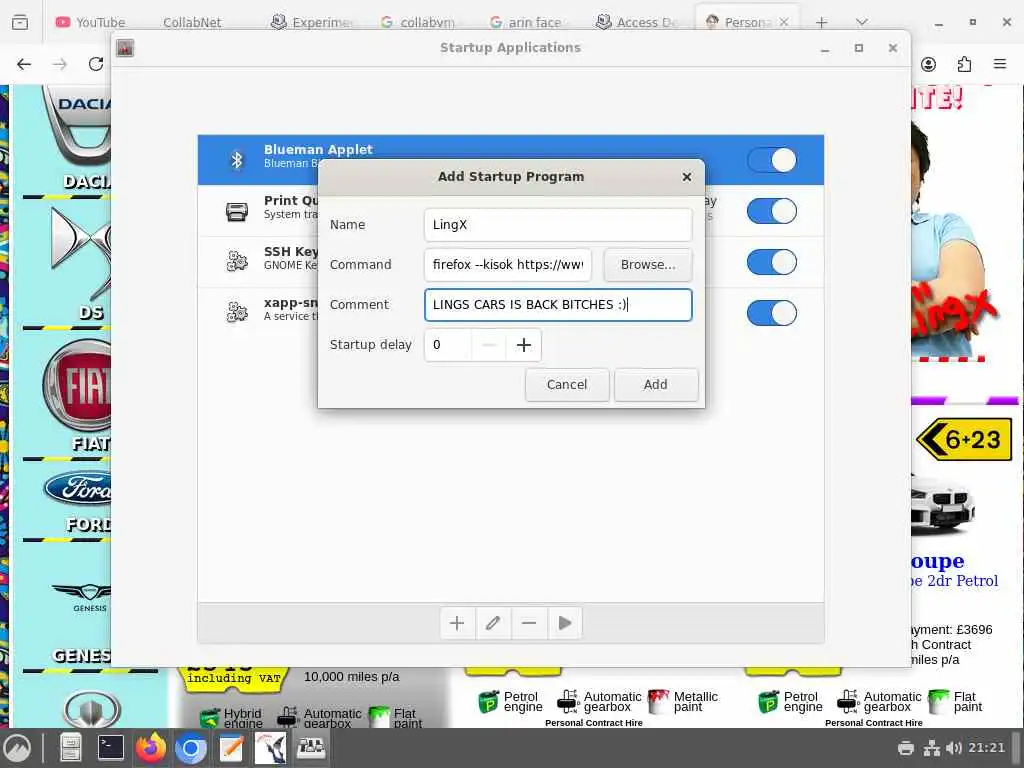Click the 2dr Petrol car link
The width and height of the screenshot is (1024, 768).
pyautogui.click(x=956, y=581)
